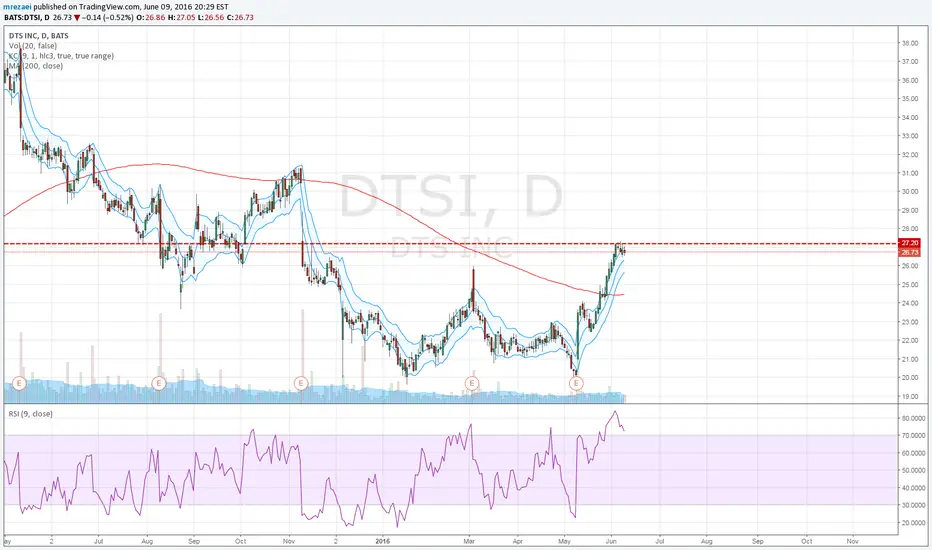Click the red 26.73 last price tag
932x550 pixels.
909,253
